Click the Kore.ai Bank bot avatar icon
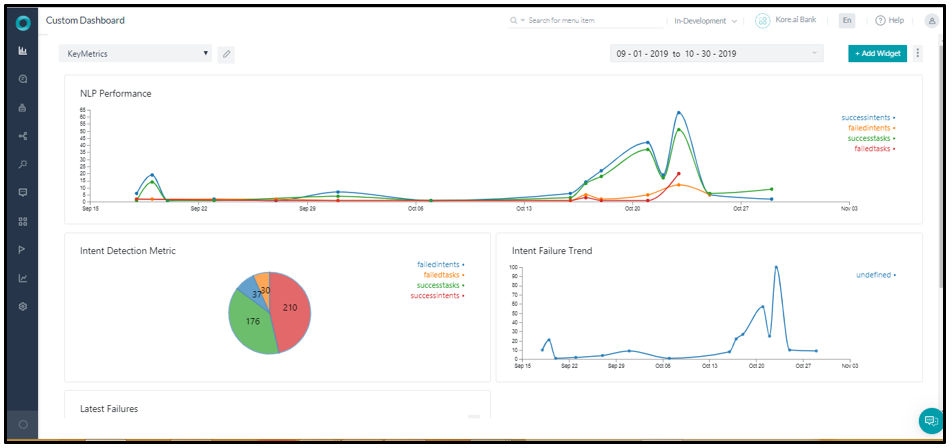This screenshot has height=448, width=952. [x=763, y=21]
